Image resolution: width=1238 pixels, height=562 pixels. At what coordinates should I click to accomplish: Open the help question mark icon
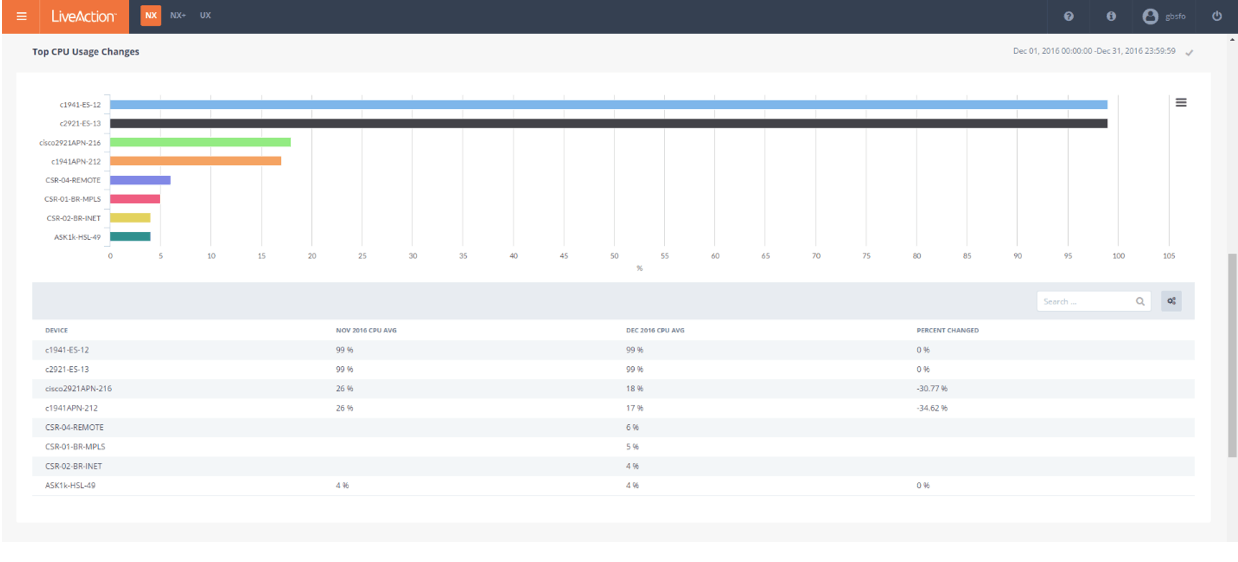pyautogui.click(x=1069, y=16)
